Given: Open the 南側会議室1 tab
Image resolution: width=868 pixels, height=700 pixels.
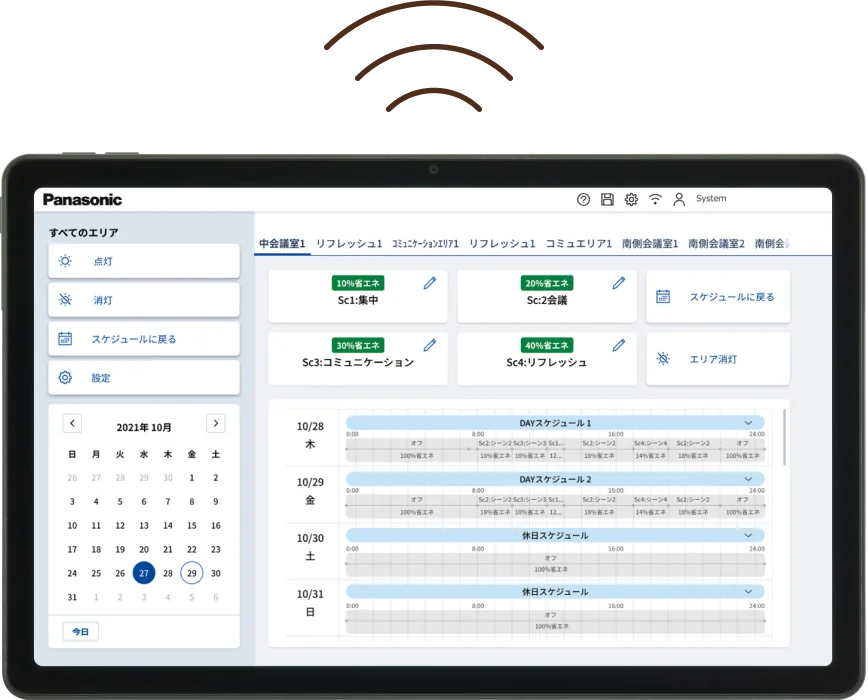Looking at the screenshot, I should pos(650,243).
